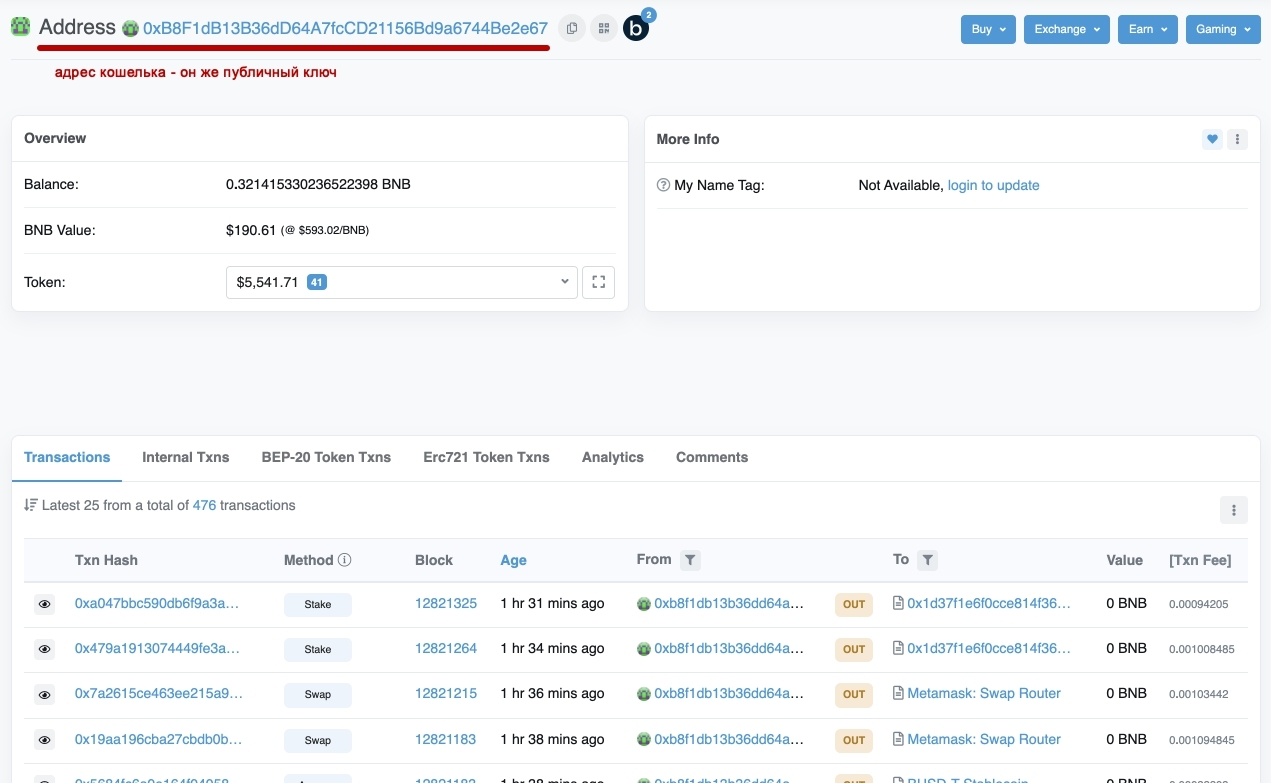The width and height of the screenshot is (1271, 783).
Task: Open To address 0x1d37f1e6f0cce814f36 in row 0x479a1913
Action: coord(989,648)
